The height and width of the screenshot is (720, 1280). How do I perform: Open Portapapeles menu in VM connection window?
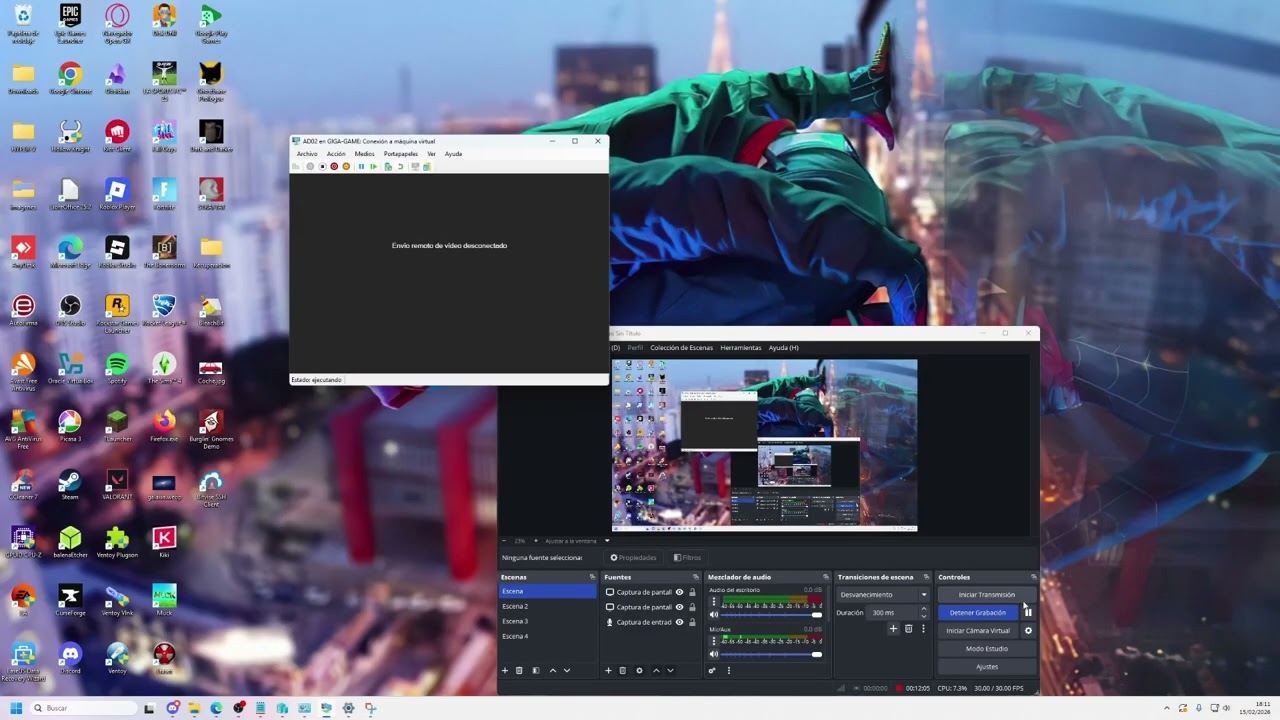click(x=401, y=154)
